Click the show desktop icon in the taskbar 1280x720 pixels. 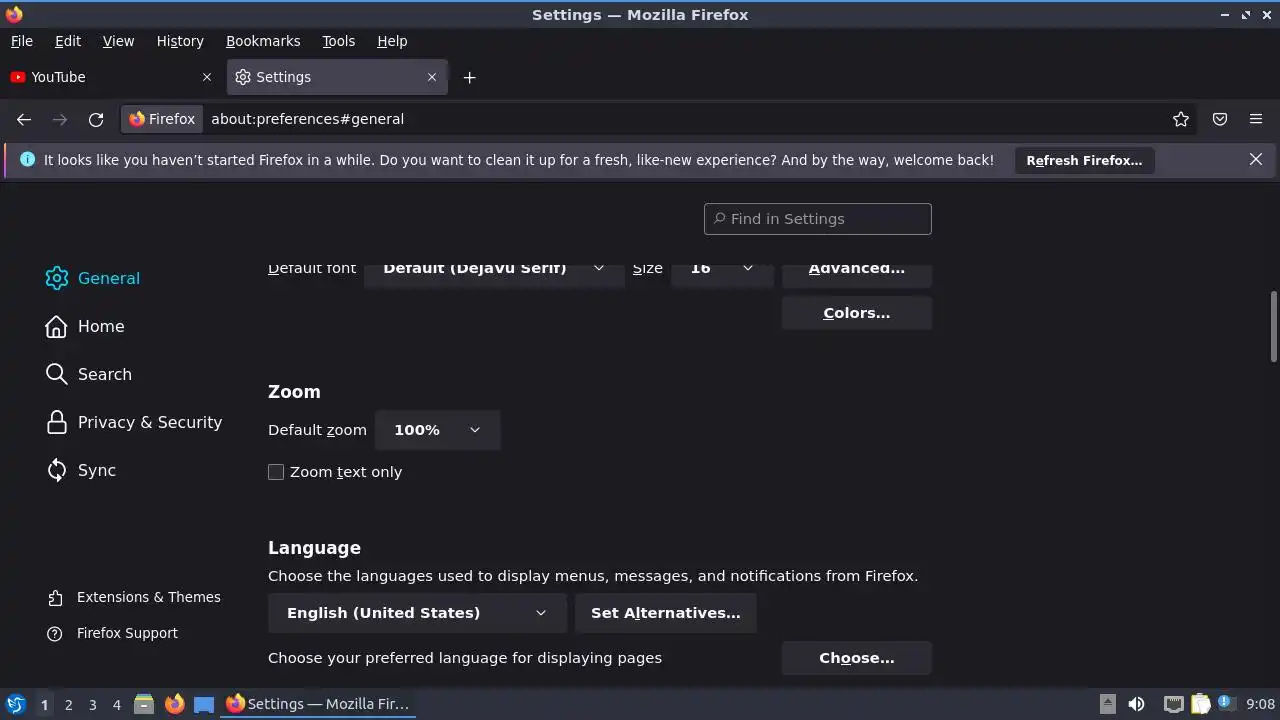click(204, 704)
